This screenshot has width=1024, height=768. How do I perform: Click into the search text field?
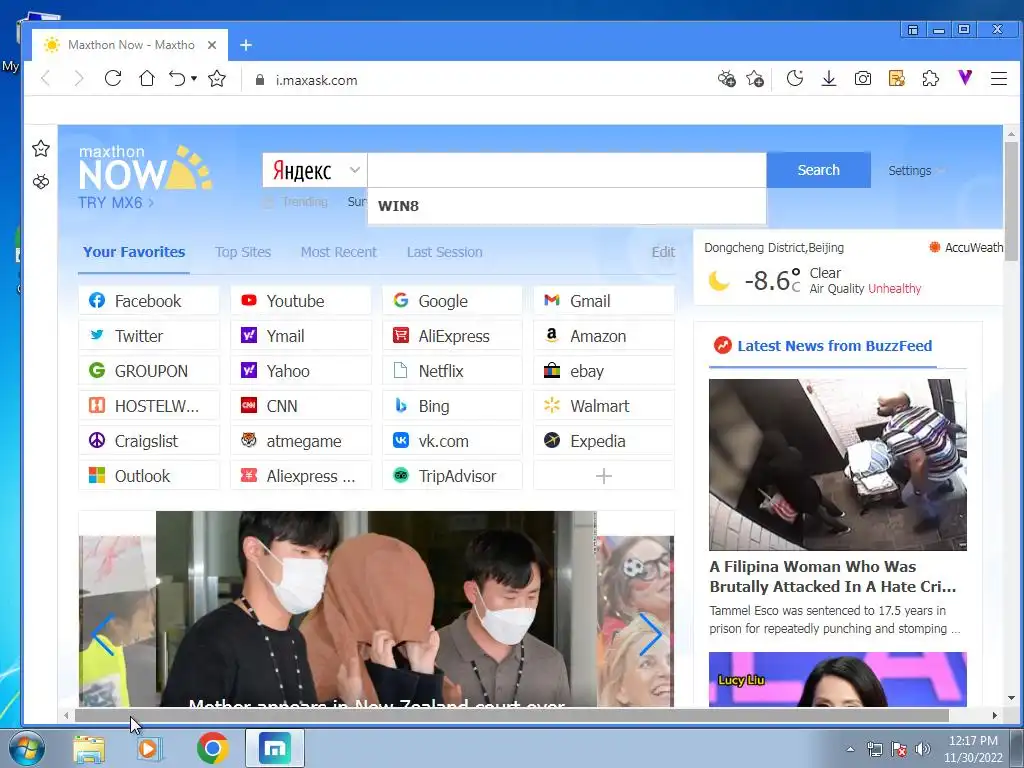[x=567, y=170]
